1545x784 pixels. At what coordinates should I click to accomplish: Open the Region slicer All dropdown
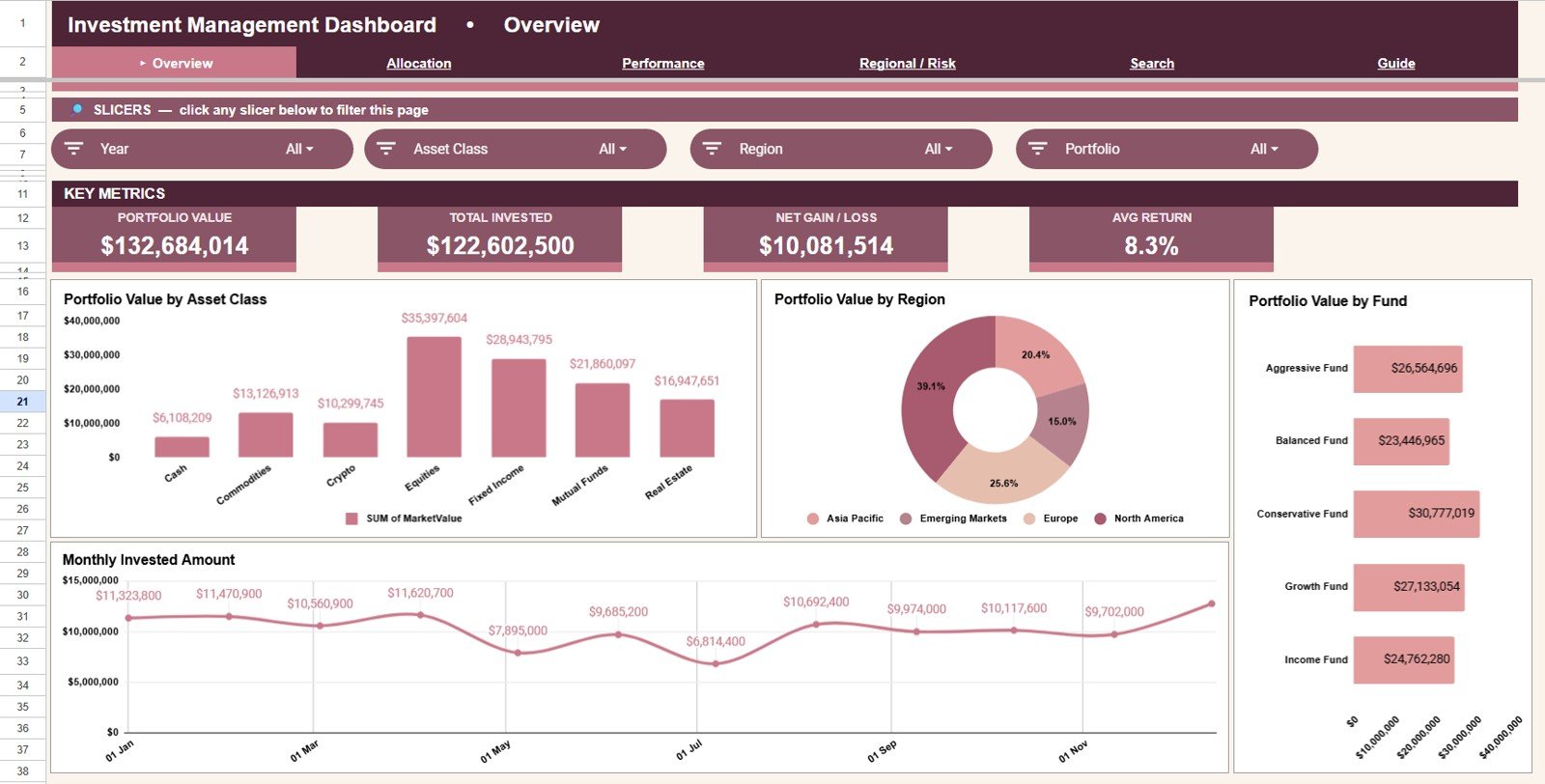pyautogui.click(x=938, y=149)
